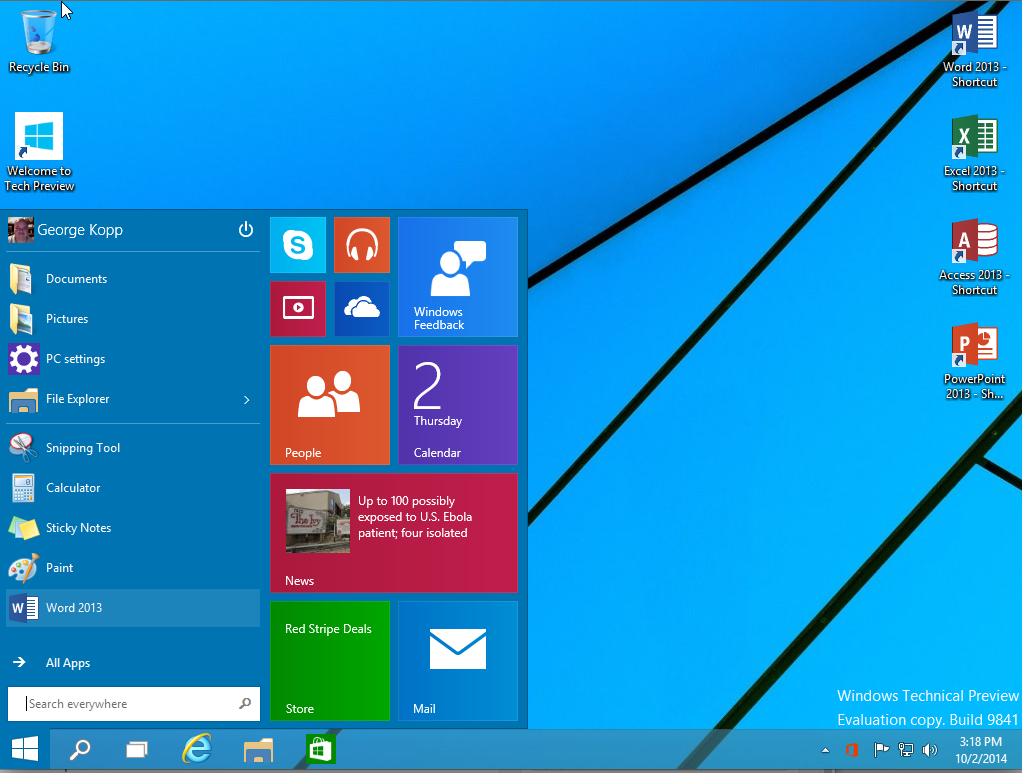Launch Internet Explorer from taskbar

tap(197, 750)
